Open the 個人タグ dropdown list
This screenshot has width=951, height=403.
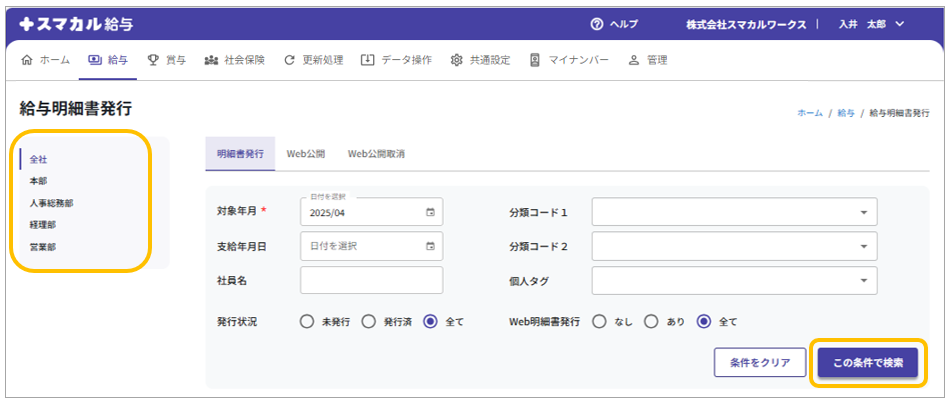pyautogui.click(x=863, y=281)
